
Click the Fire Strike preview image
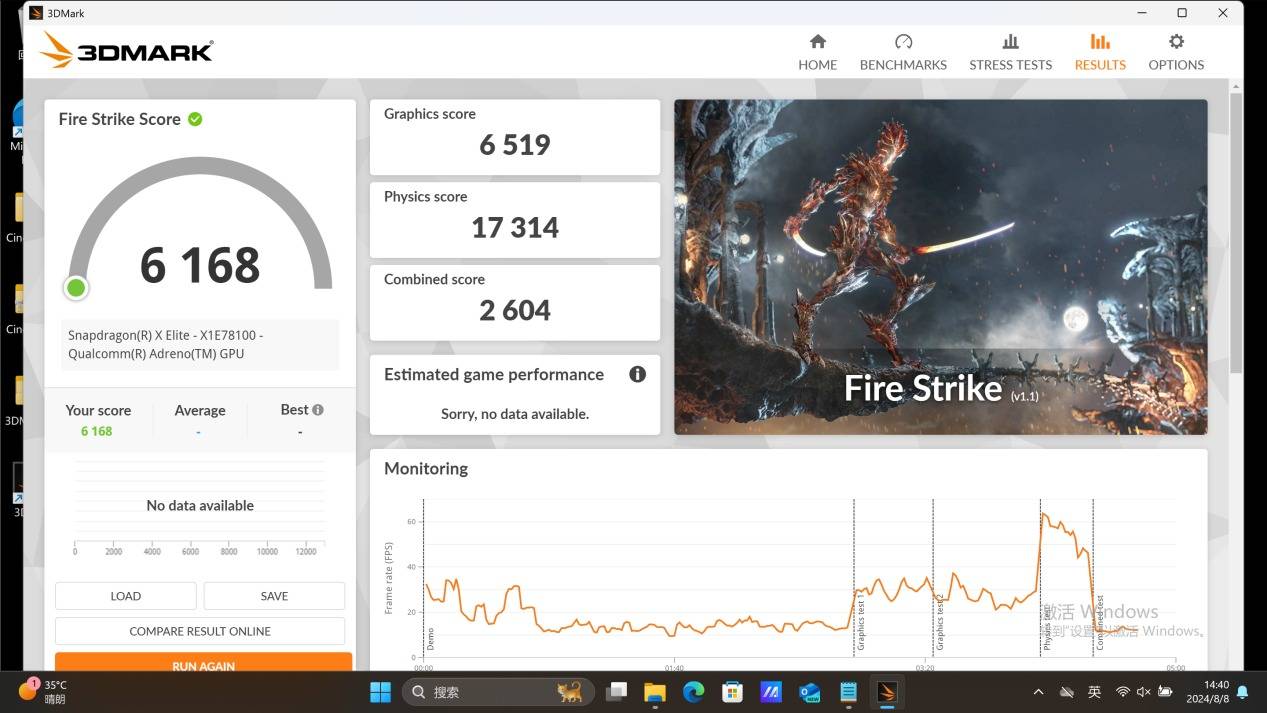[940, 267]
